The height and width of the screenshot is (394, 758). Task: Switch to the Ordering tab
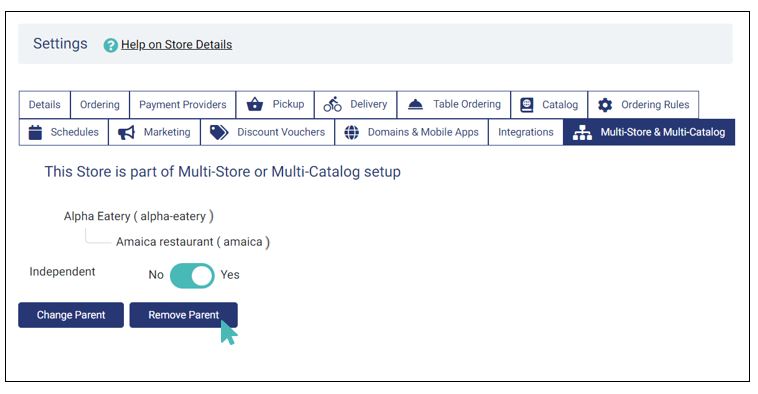100,104
